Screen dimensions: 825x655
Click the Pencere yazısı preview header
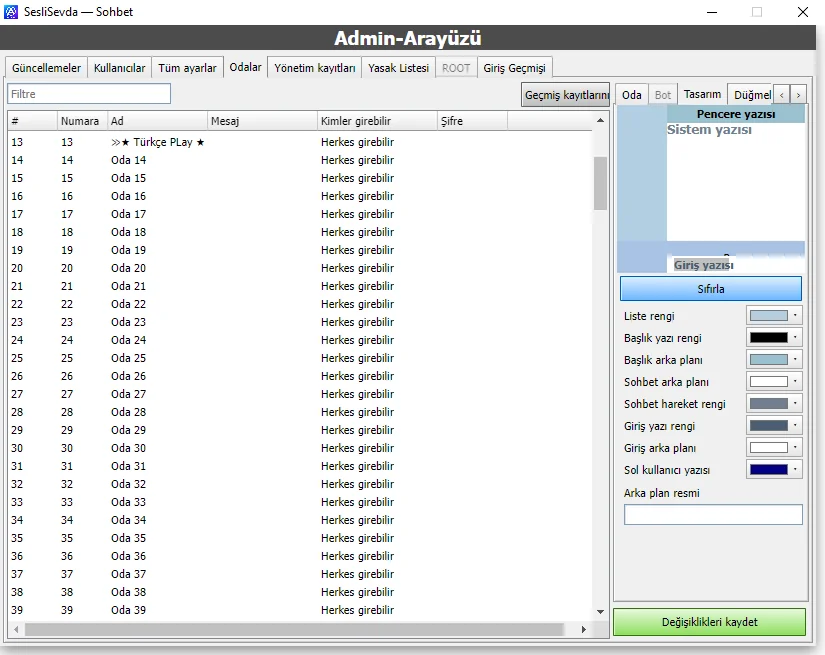(x=736, y=114)
